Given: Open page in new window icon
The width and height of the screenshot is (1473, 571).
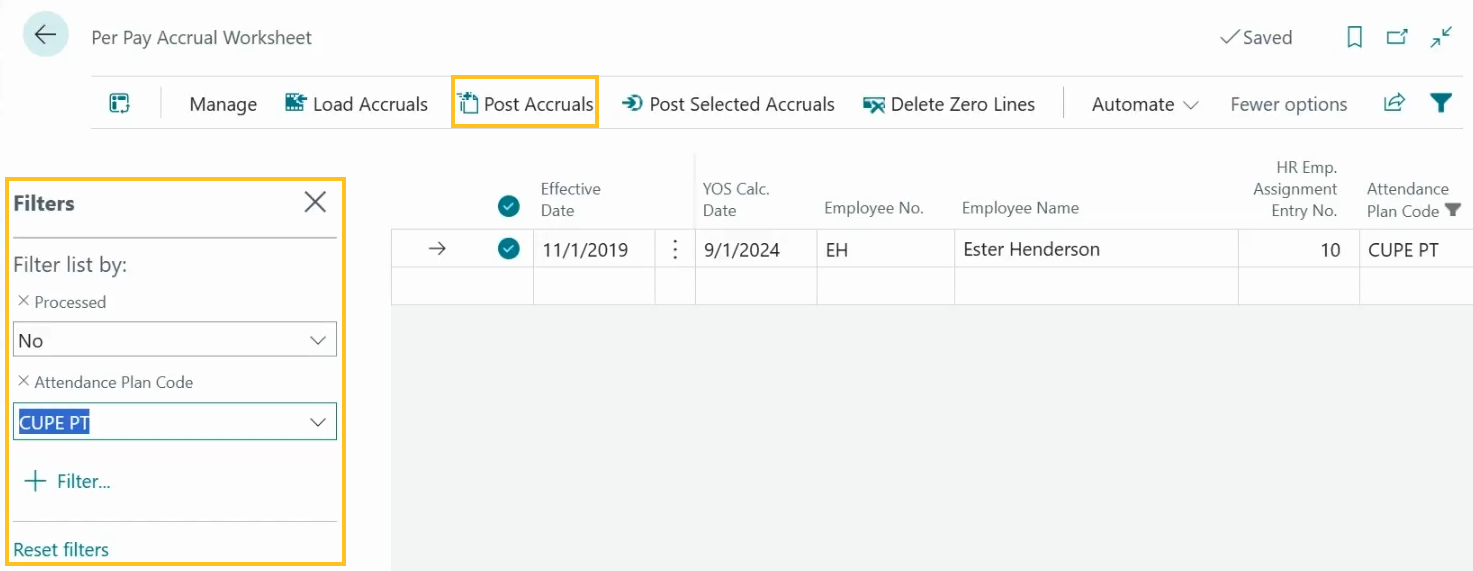Looking at the screenshot, I should (1397, 38).
